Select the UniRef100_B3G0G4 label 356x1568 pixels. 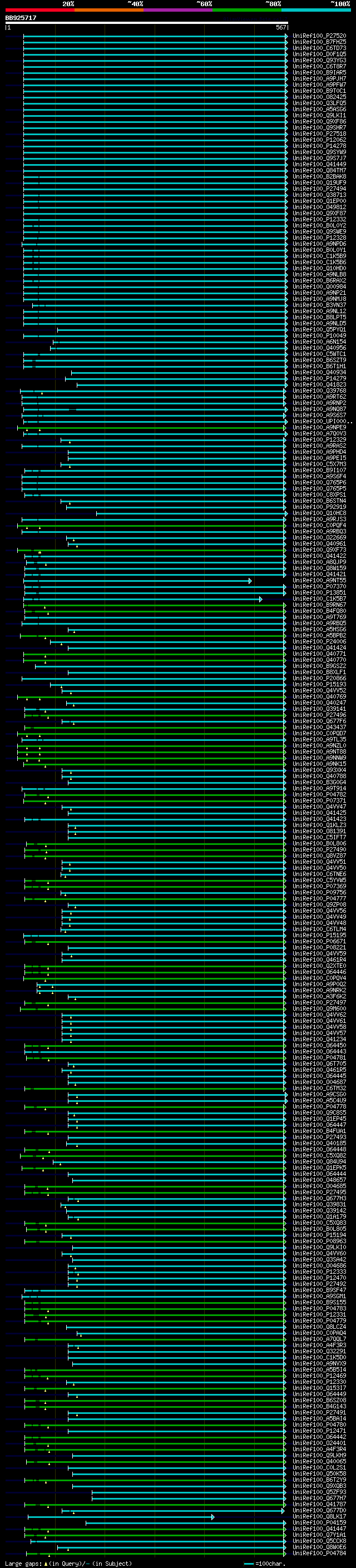click(x=319, y=782)
